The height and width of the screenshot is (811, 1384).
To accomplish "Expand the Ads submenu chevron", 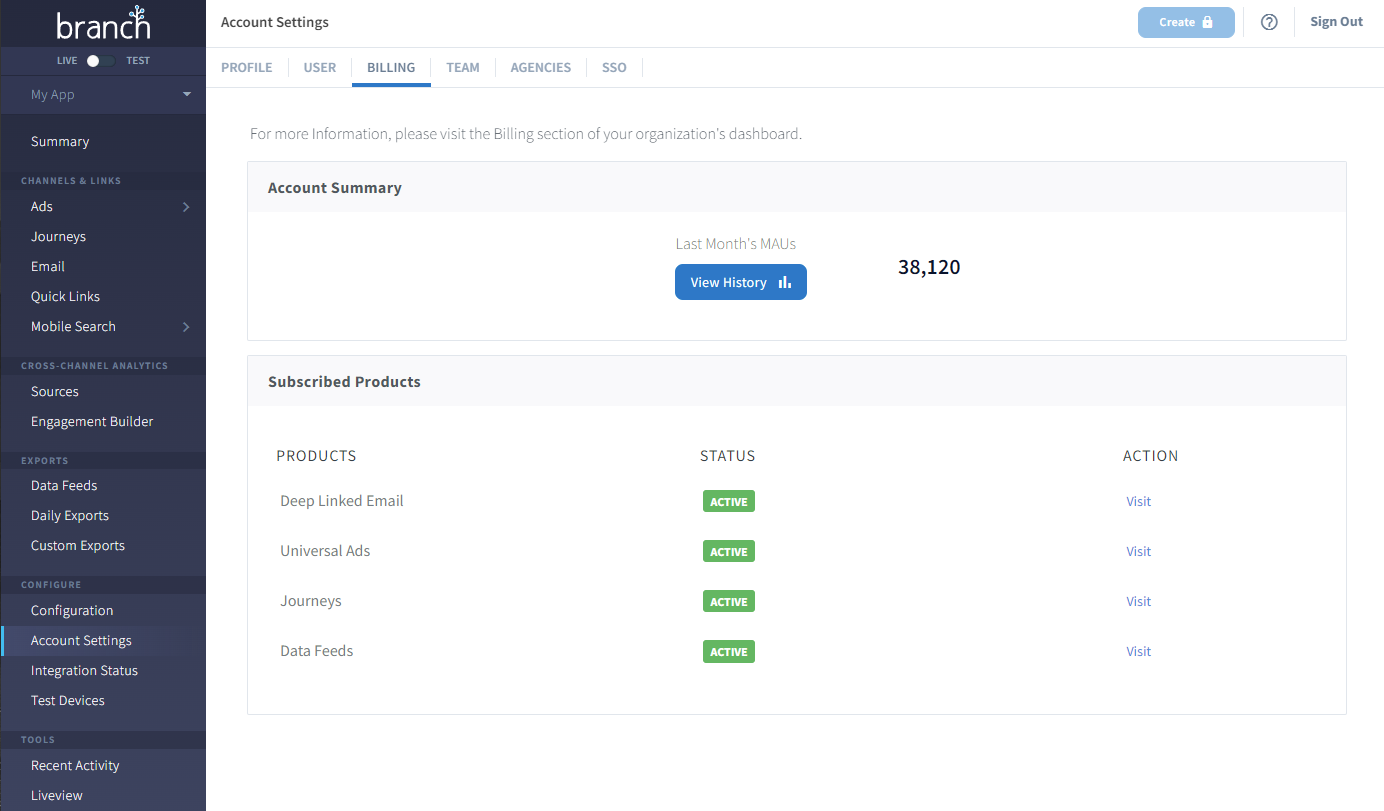I will (x=186, y=207).
